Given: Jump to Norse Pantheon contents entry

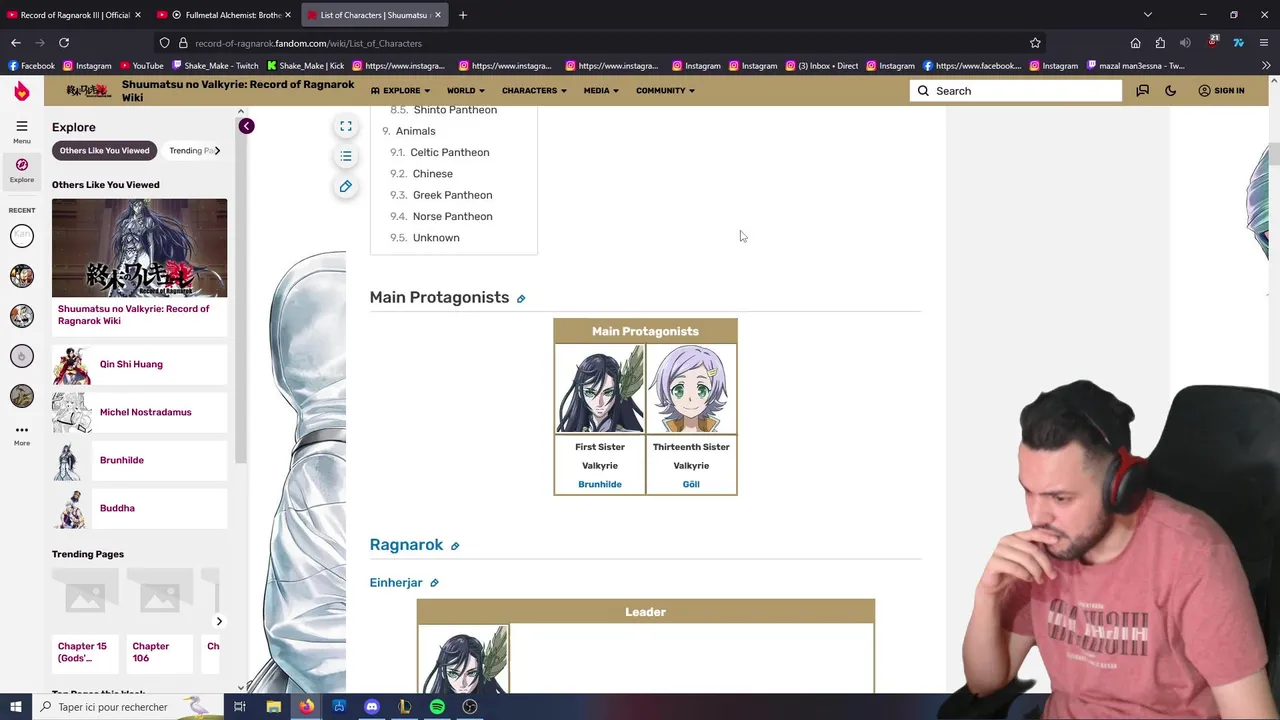Looking at the screenshot, I should 452,216.
